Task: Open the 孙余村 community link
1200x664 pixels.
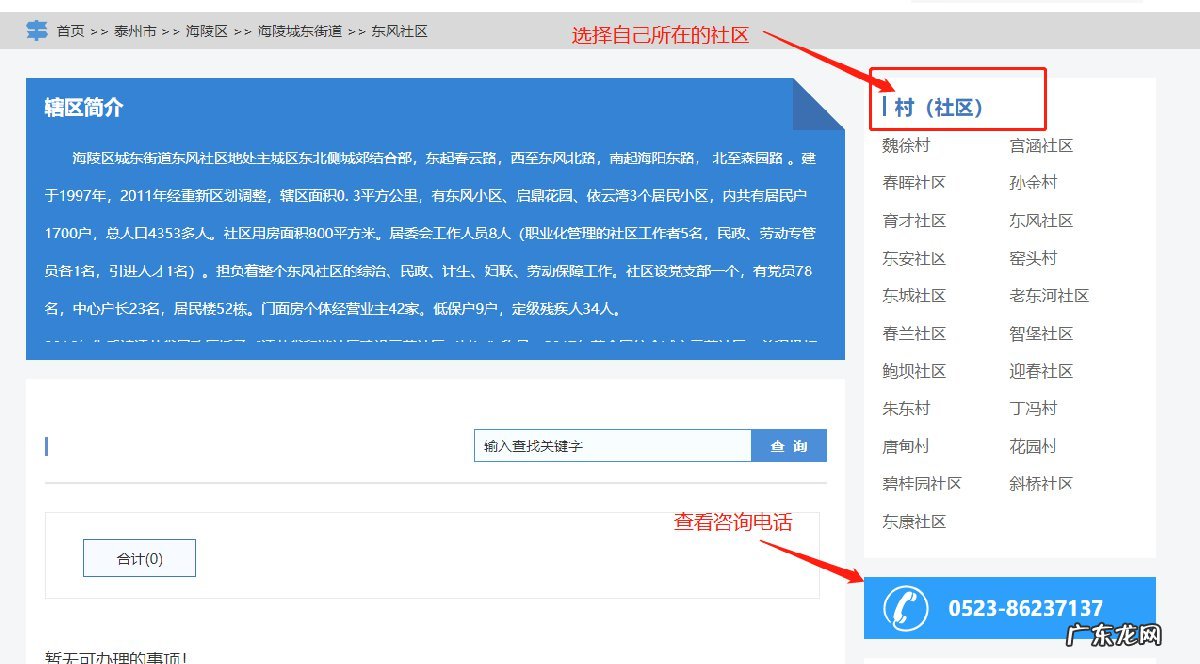Action: point(1032,182)
